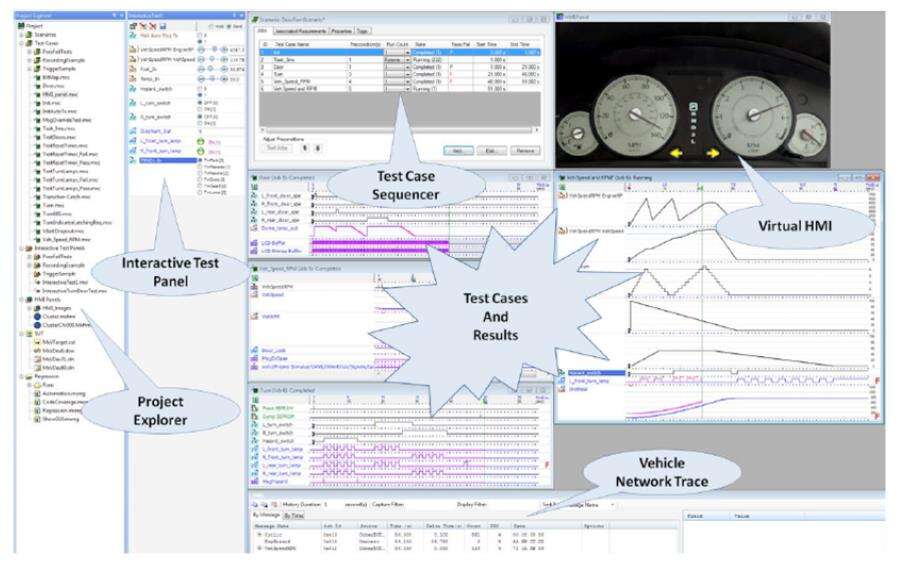Click the Fuel_In signal icon
The height and width of the screenshot is (570, 899).
point(133,71)
